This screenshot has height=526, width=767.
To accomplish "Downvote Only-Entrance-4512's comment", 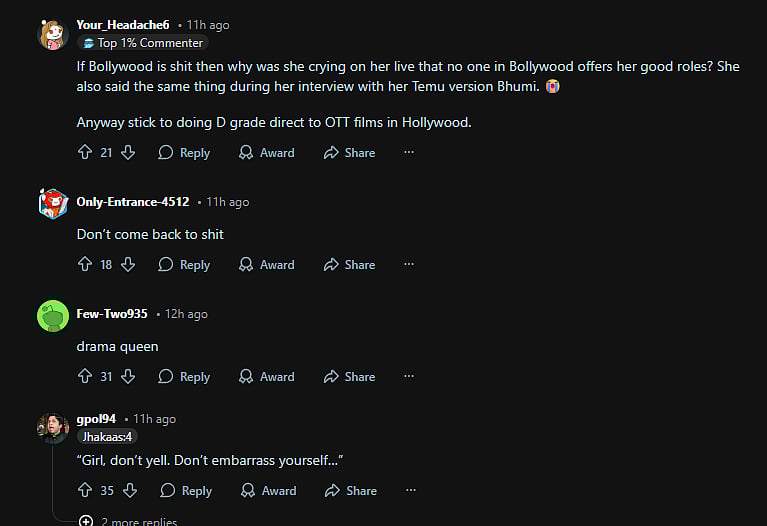I will (x=128, y=265).
